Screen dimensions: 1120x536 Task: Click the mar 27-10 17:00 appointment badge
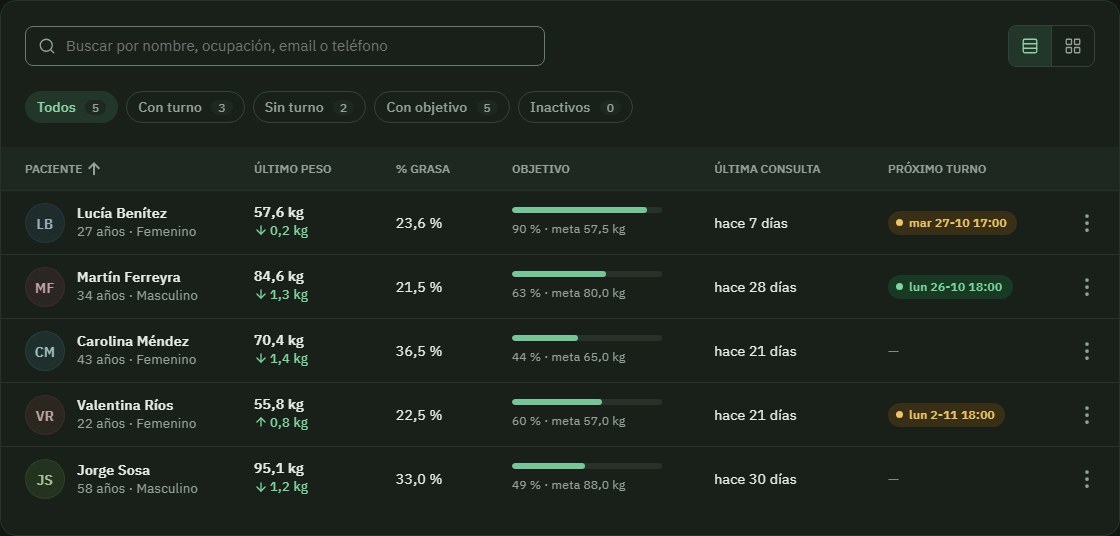(952, 223)
